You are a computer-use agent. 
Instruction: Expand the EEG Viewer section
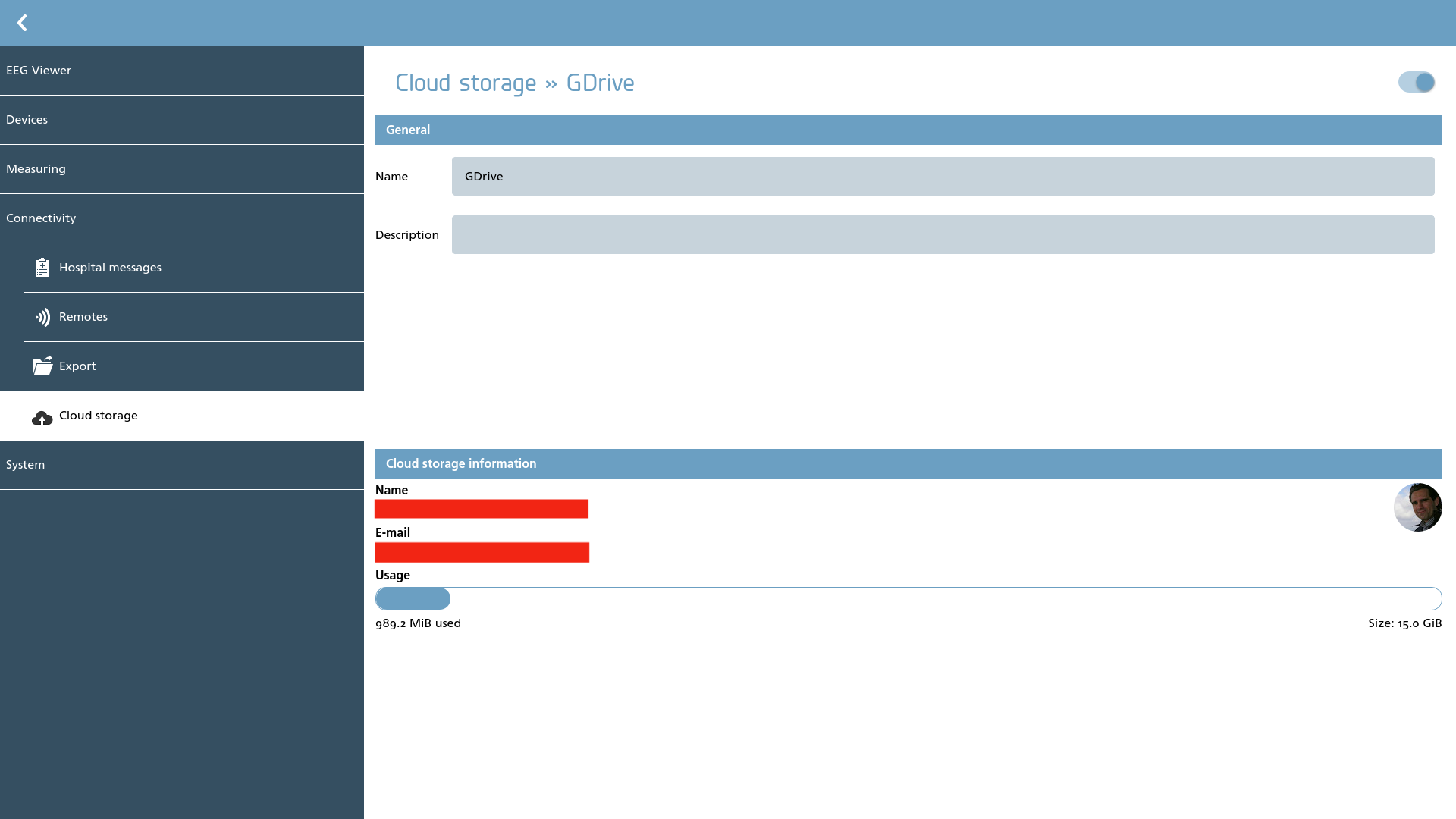click(182, 71)
